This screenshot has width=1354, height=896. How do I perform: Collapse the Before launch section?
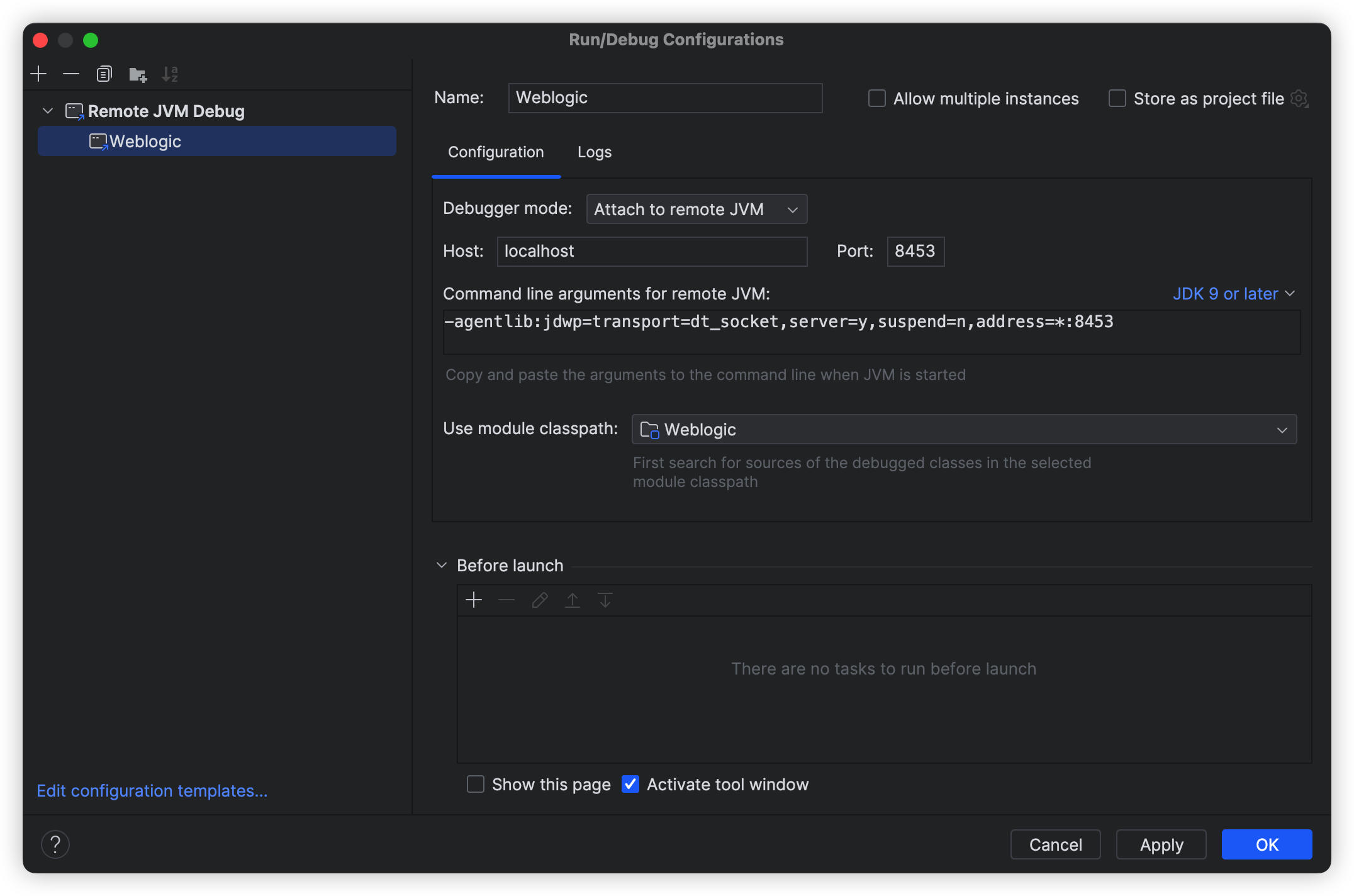tap(442, 566)
